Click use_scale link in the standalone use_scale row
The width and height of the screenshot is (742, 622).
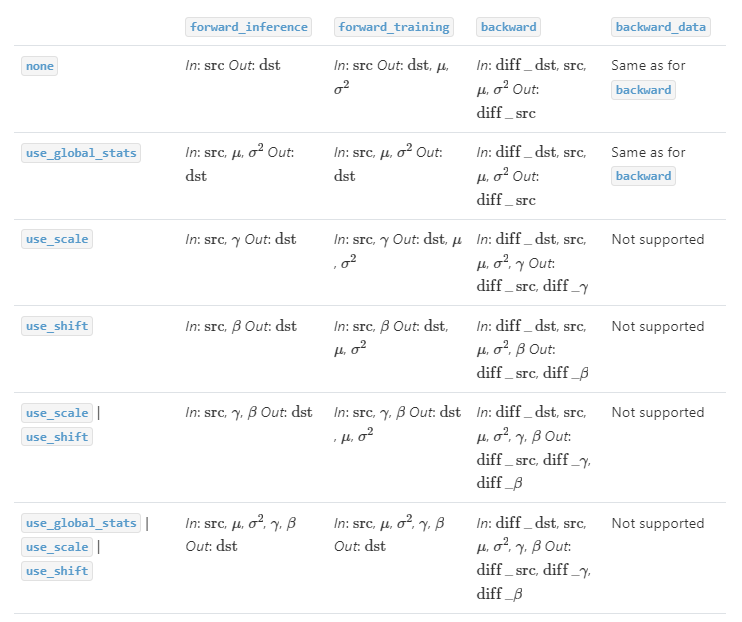[57, 240]
